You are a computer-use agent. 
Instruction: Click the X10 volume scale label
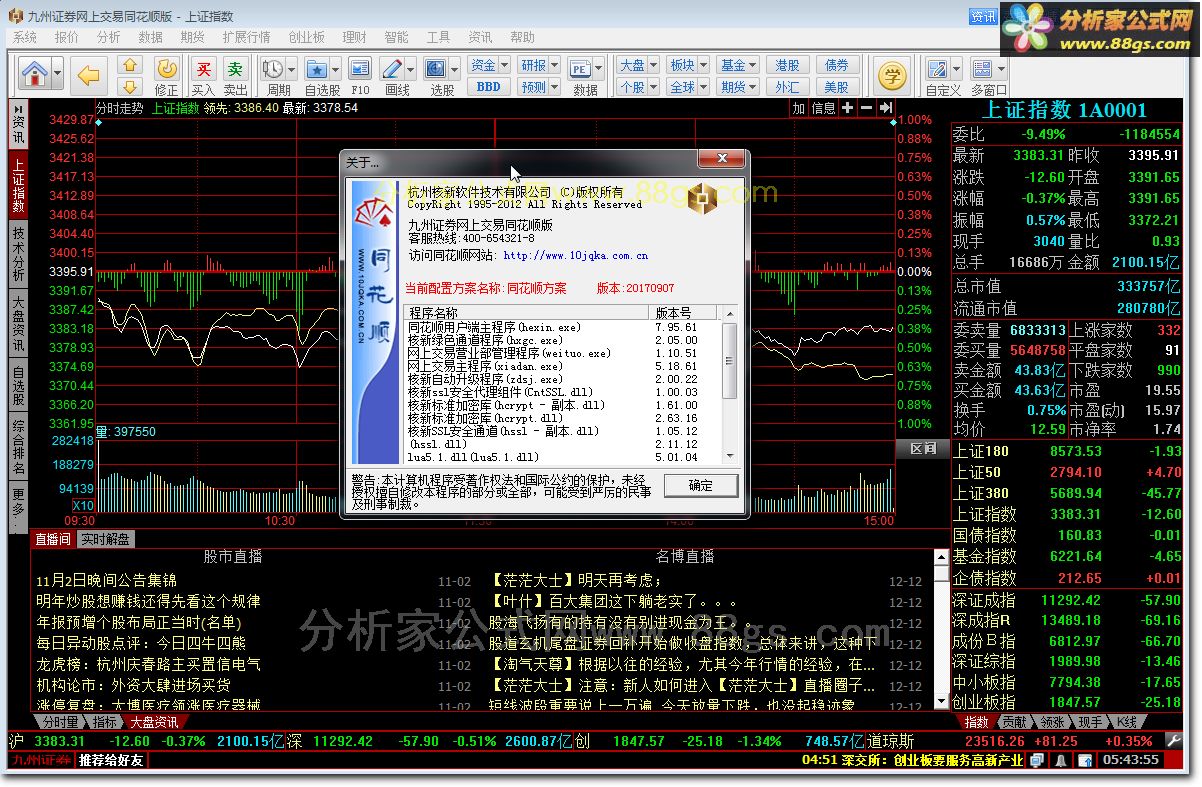(82, 506)
